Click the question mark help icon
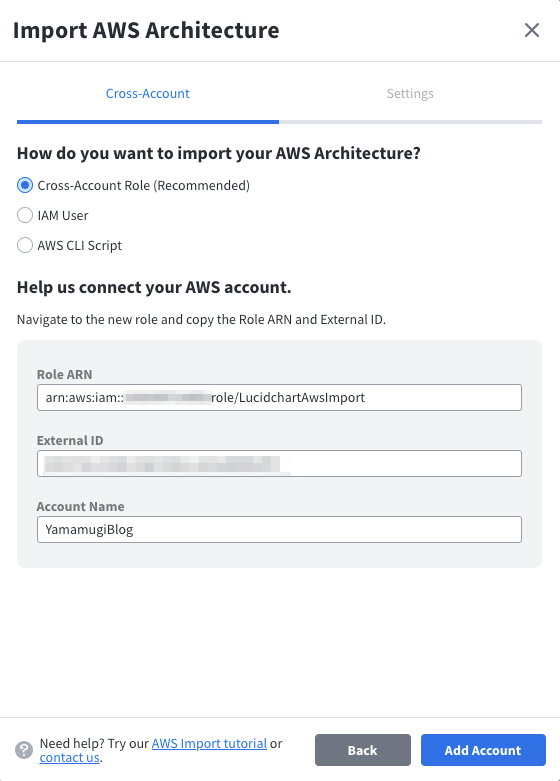This screenshot has width=560, height=781. coord(24,750)
